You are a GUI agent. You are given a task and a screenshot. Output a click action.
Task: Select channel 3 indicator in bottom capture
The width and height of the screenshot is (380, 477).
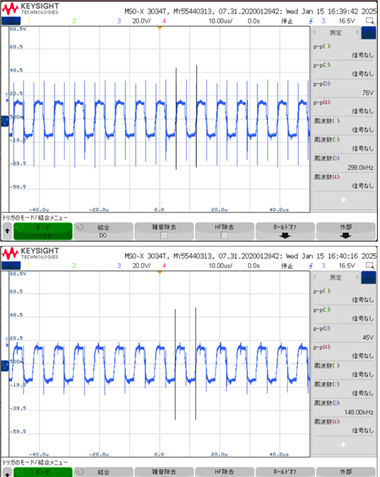tap(119, 266)
